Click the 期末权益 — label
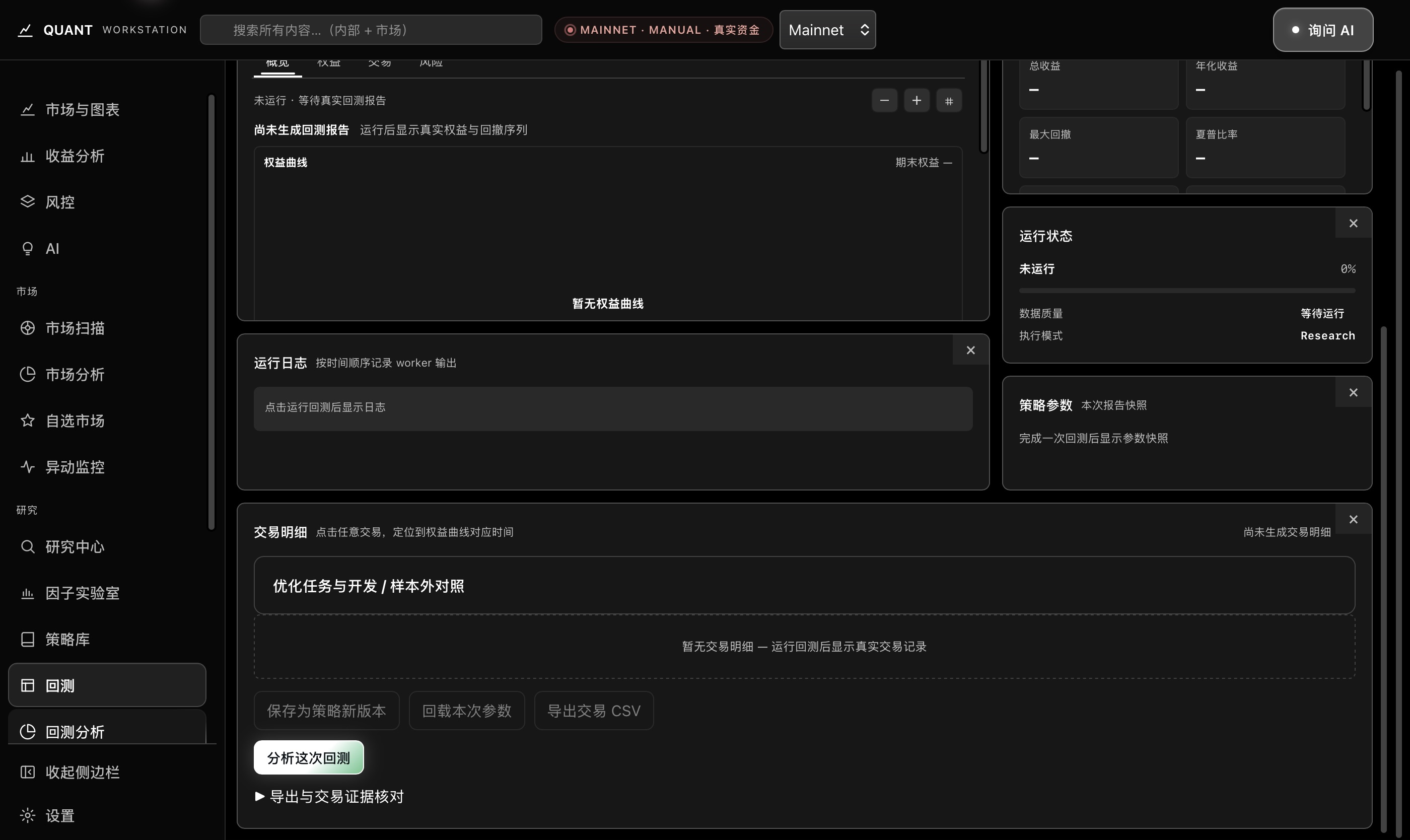The height and width of the screenshot is (840, 1410). (x=924, y=163)
